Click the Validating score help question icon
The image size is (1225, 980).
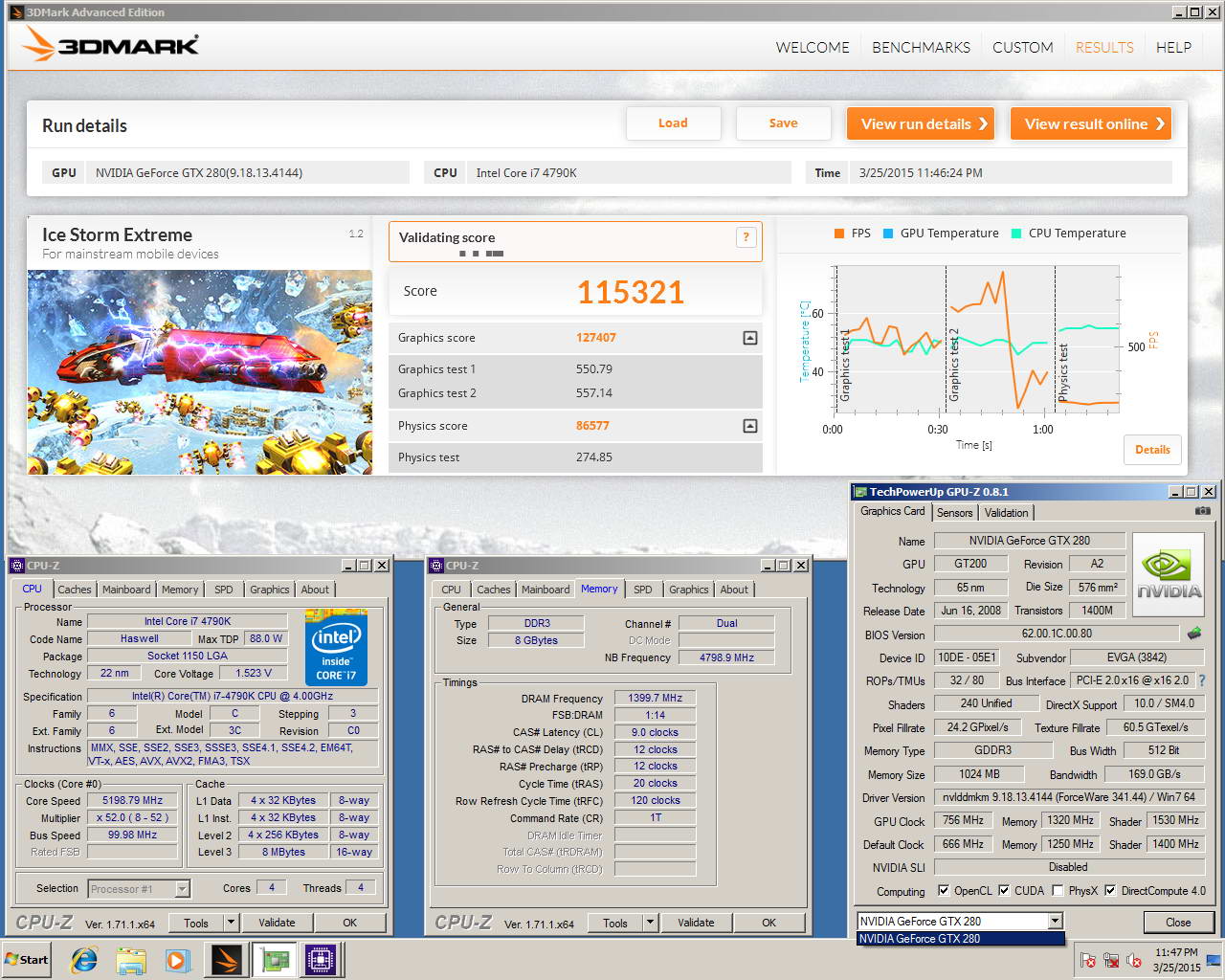click(746, 238)
